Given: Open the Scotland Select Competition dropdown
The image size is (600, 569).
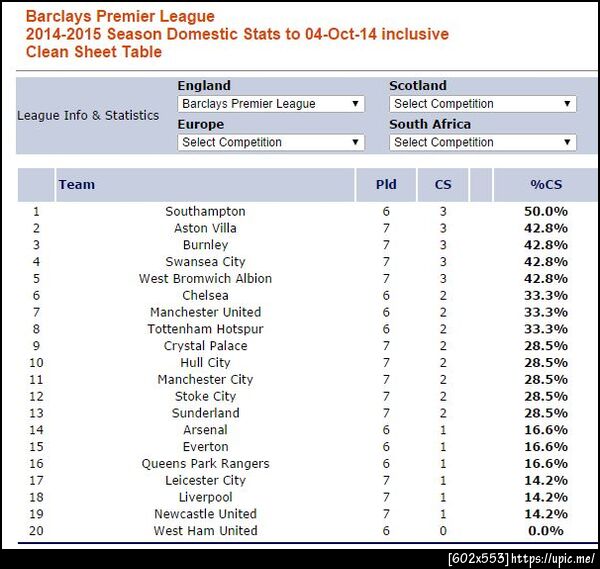Looking at the screenshot, I should (483, 104).
